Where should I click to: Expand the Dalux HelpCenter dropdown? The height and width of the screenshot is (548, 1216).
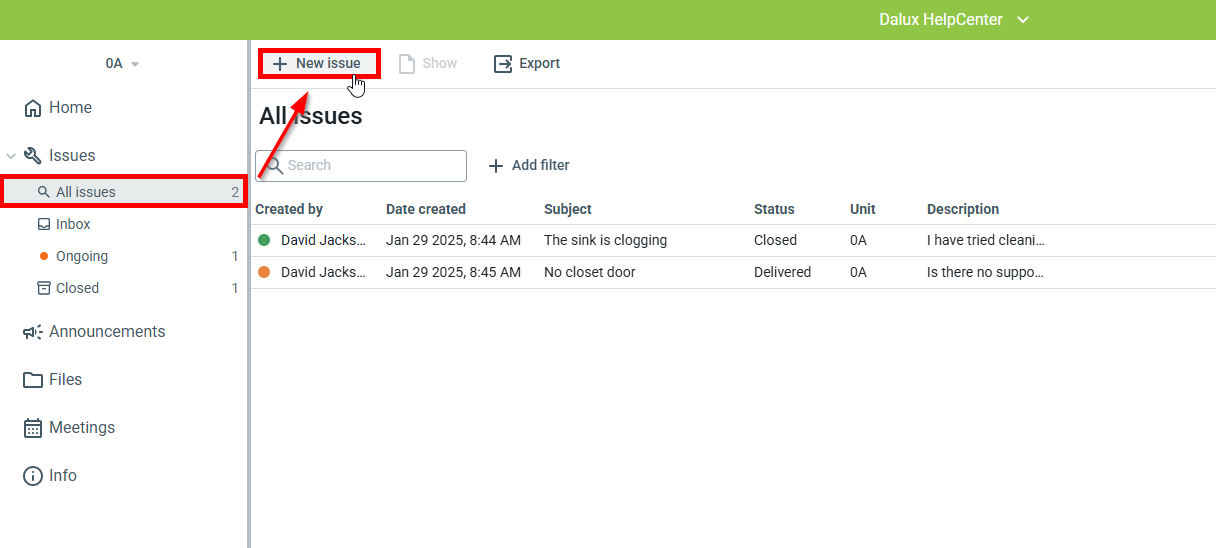1022,20
